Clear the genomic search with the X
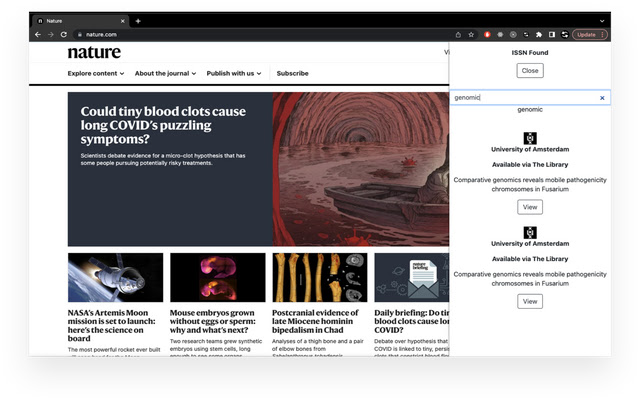The height and width of the screenshot is (400, 640). [602, 98]
